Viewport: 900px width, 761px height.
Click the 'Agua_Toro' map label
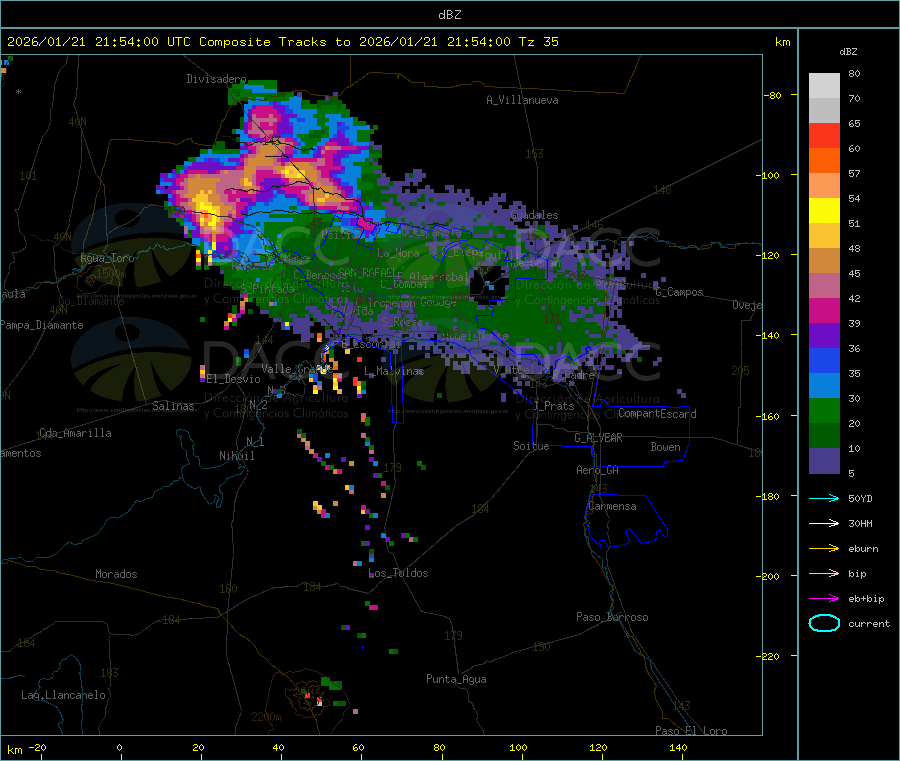(x=107, y=258)
